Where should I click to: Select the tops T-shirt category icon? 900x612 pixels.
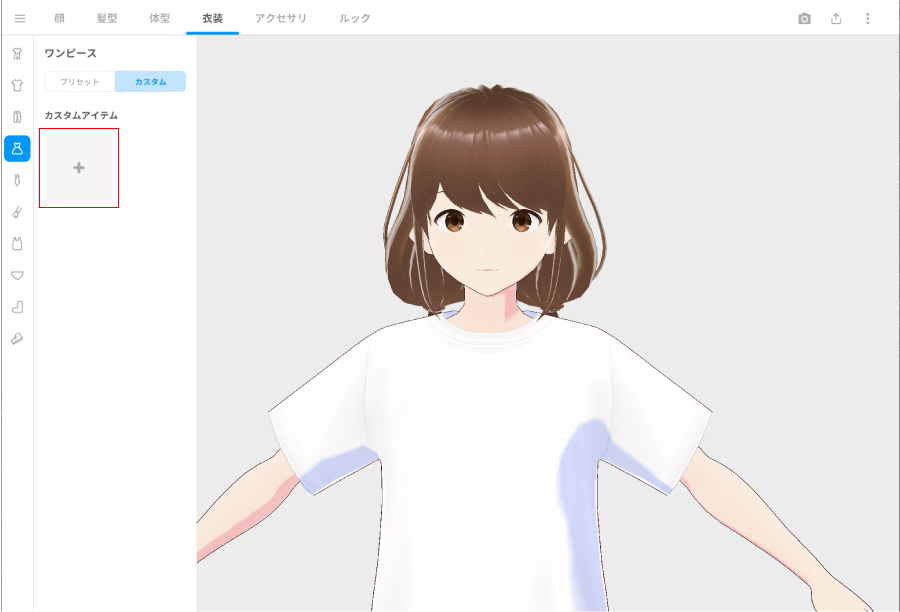[17, 86]
